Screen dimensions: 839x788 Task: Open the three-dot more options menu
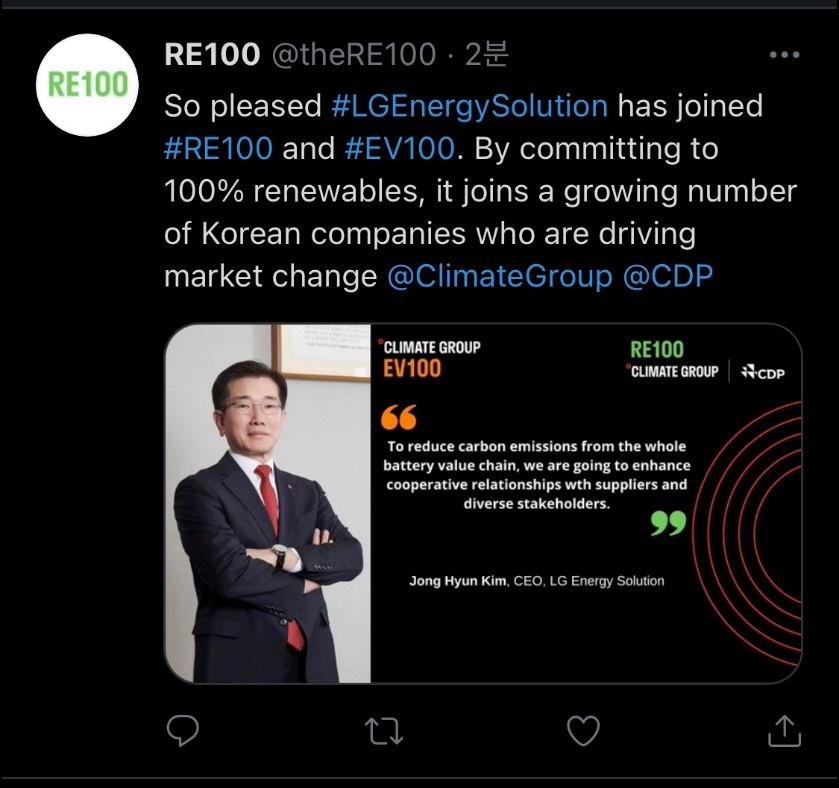783,55
